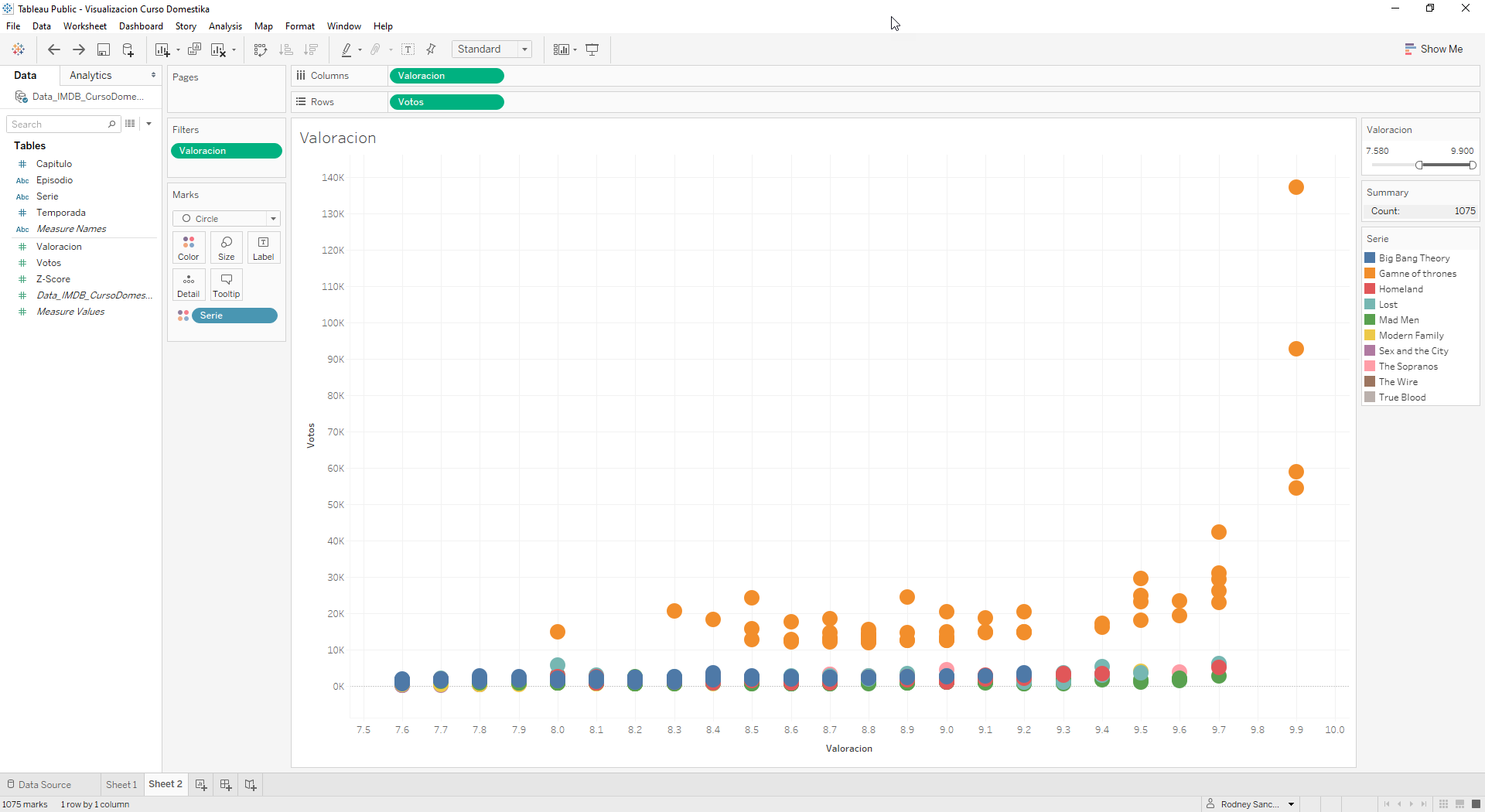Click the Swap rows and columns icon
The image size is (1485, 812).
pyautogui.click(x=261, y=49)
